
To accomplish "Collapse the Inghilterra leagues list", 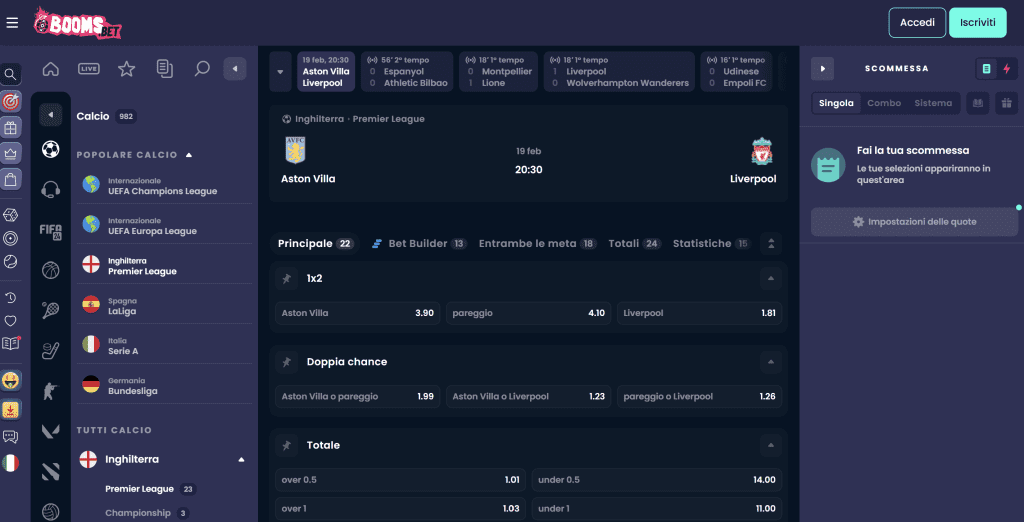I will click(x=242, y=460).
